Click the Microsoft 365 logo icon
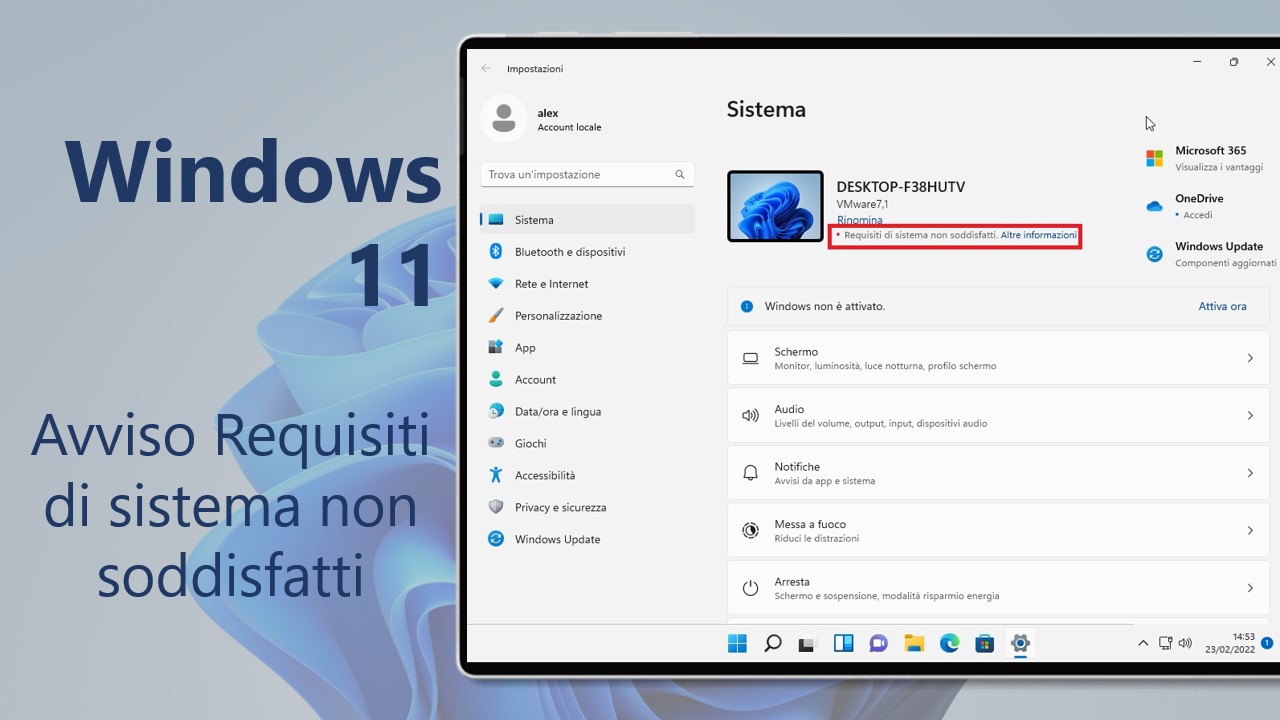Viewport: 1280px width, 720px height. pos(1154,158)
